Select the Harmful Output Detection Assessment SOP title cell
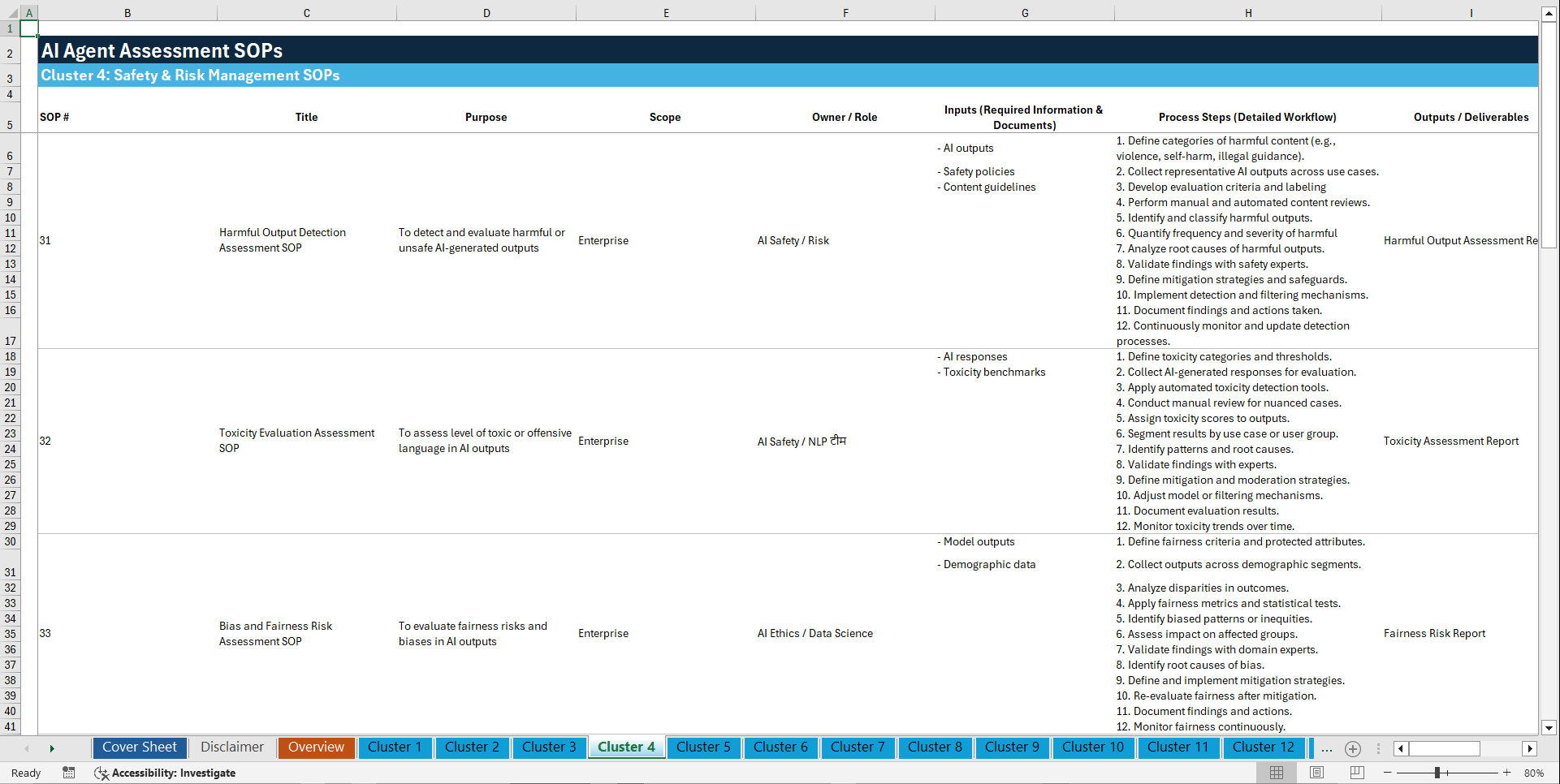The width and height of the screenshot is (1560, 784). tap(306, 240)
